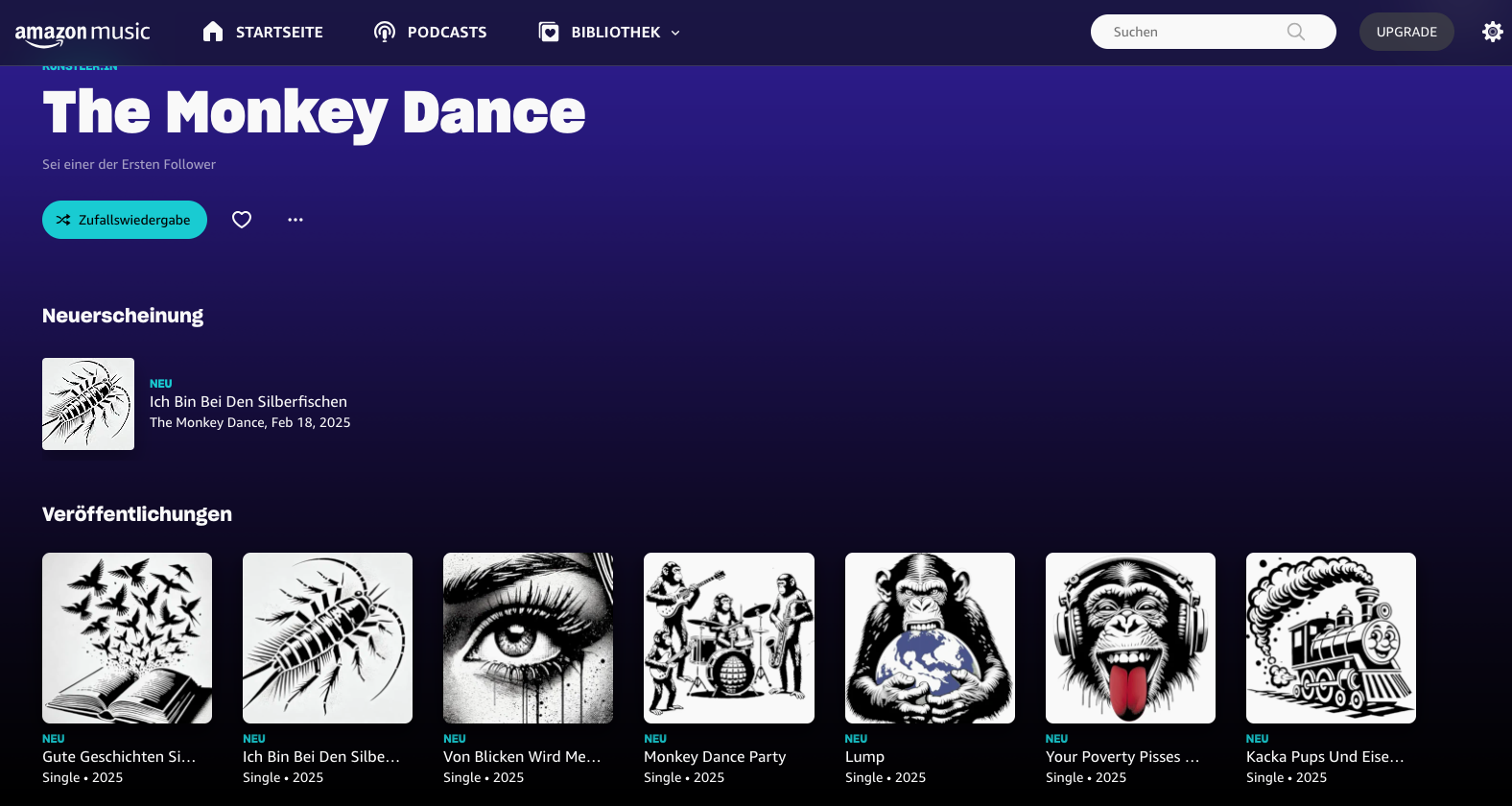Image resolution: width=1512 pixels, height=806 pixels.
Task: Open the three-dot more options menu
Action: pos(295,220)
